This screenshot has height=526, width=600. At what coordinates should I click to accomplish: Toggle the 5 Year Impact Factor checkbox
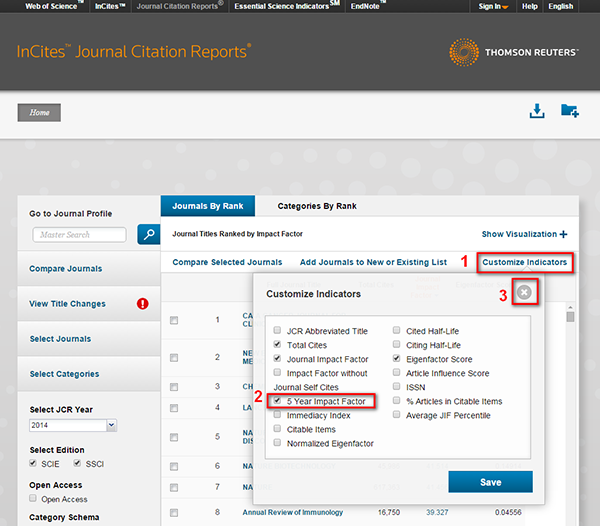click(277, 401)
